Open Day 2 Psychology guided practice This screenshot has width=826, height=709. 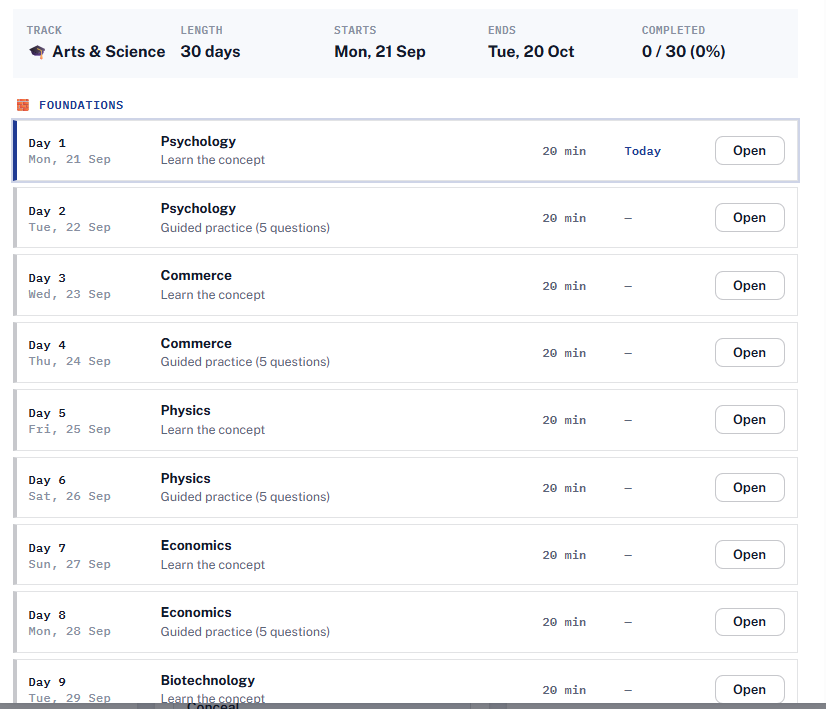click(749, 218)
